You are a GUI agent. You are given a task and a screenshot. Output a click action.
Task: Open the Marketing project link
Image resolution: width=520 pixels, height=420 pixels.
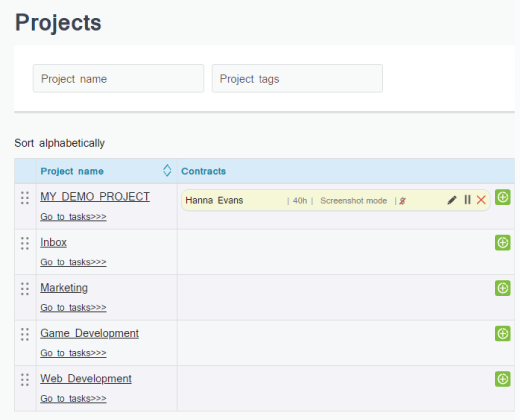[x=64, y=288]
